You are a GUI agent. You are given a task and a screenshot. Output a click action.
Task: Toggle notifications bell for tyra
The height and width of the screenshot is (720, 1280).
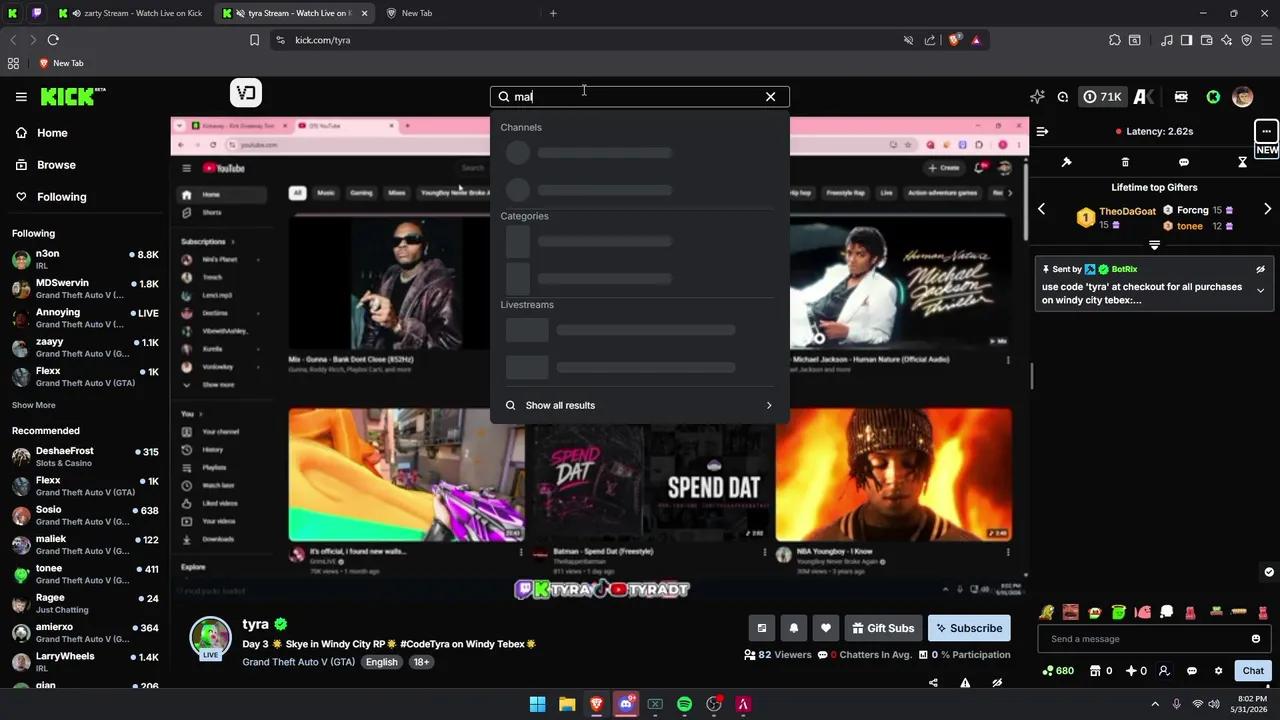point(794,628)
